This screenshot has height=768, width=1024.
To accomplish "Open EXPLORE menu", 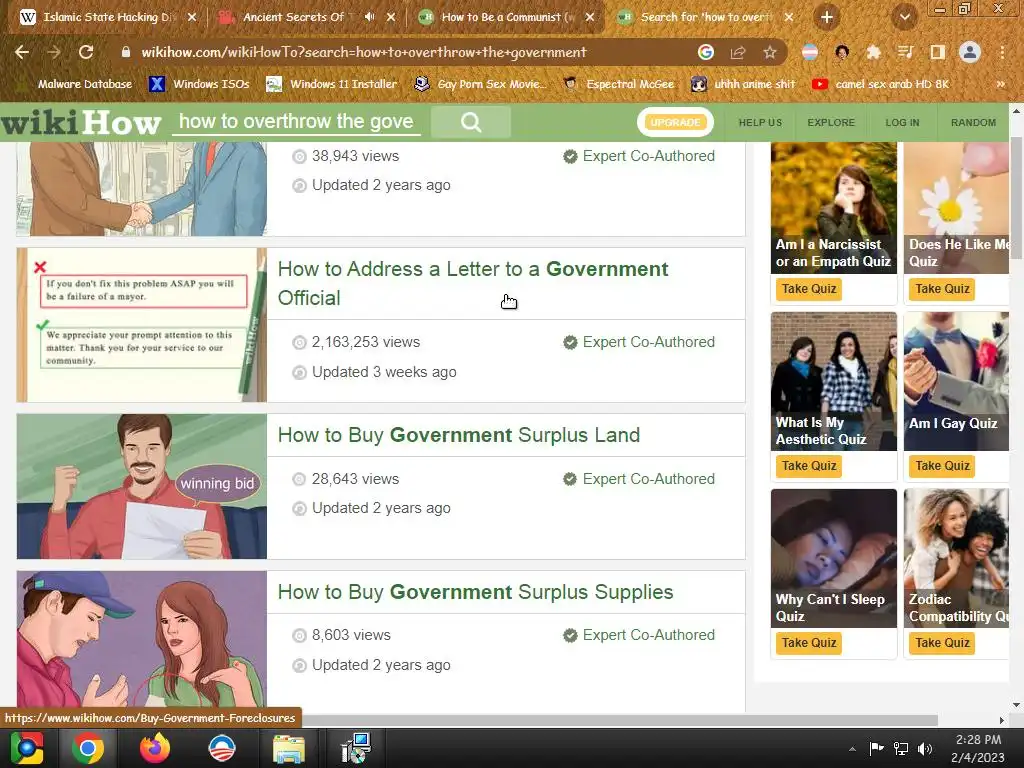I will click(x=831, y=123).
